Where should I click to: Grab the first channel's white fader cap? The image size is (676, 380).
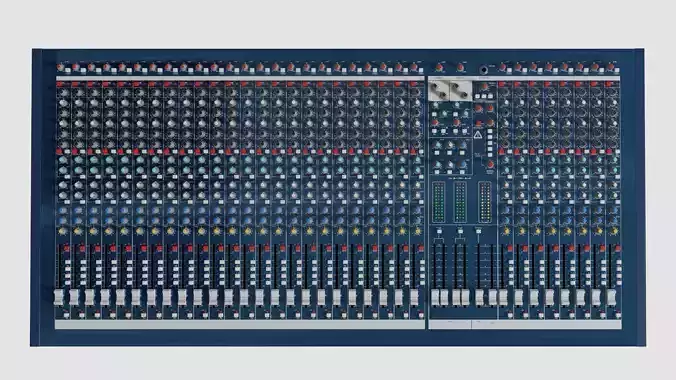coord(58,297)
